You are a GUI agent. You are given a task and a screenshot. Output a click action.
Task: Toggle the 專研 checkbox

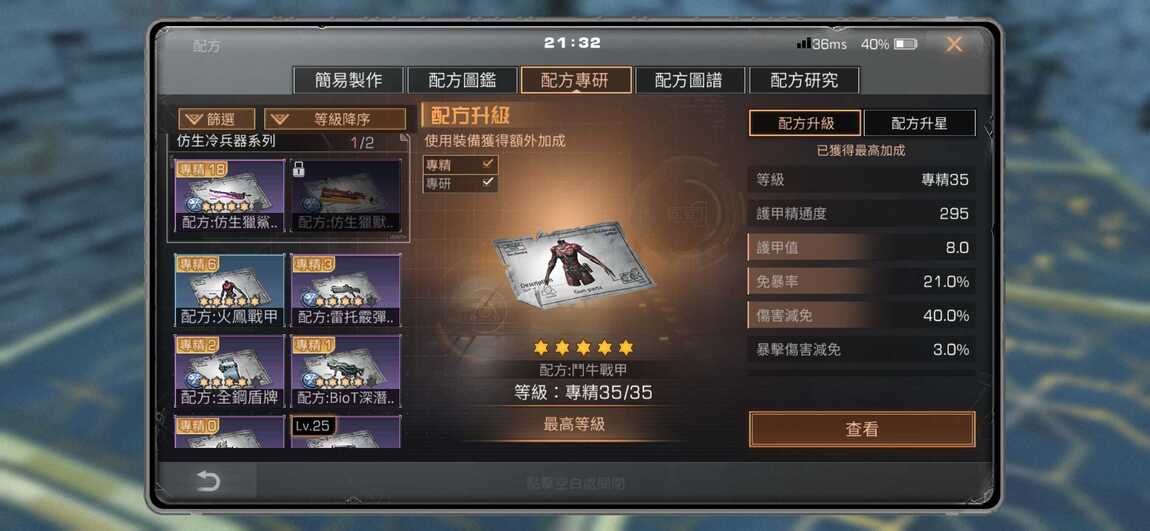pos(461,183)
